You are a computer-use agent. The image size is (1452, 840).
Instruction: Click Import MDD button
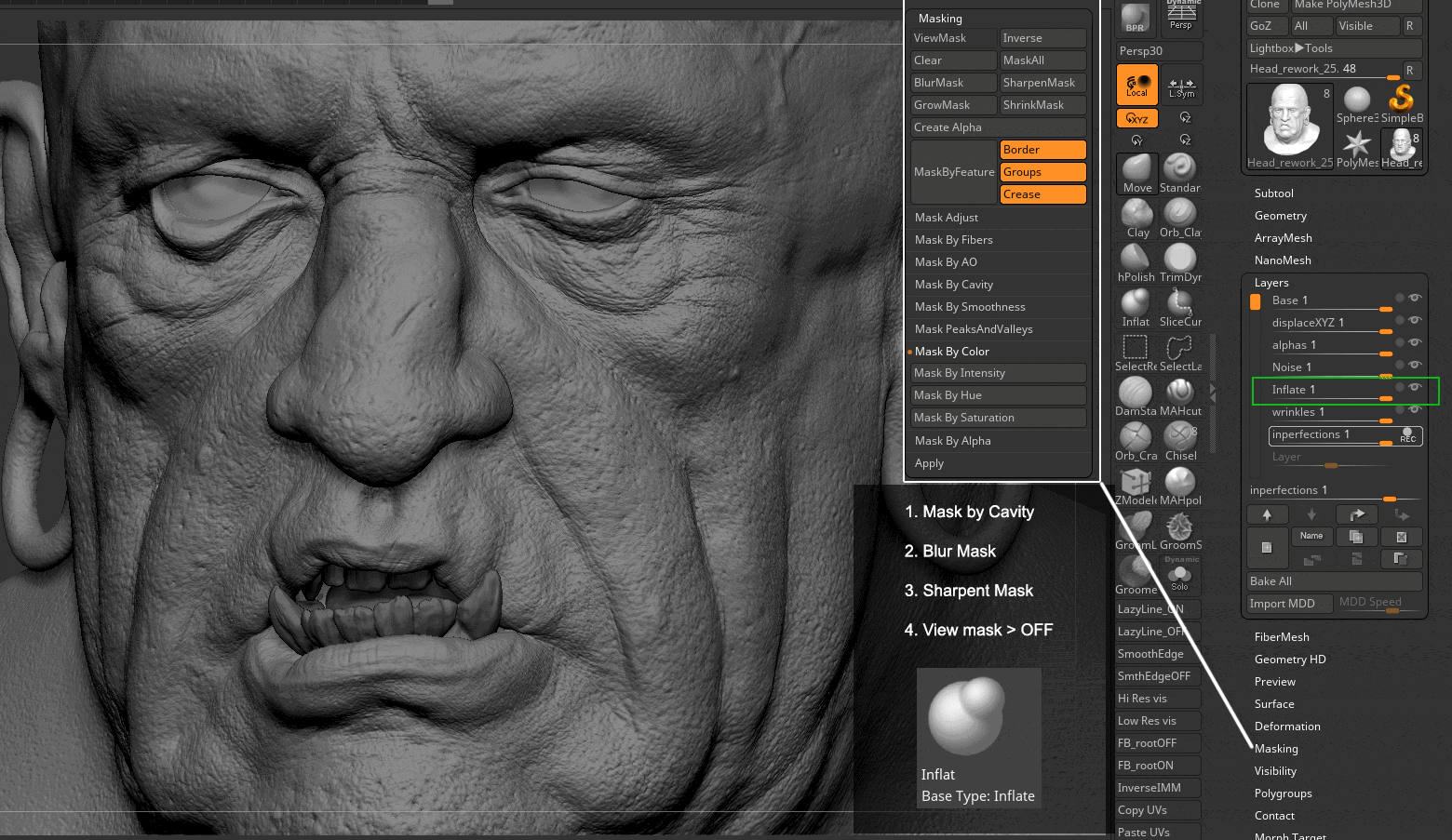click(1290, 604)
